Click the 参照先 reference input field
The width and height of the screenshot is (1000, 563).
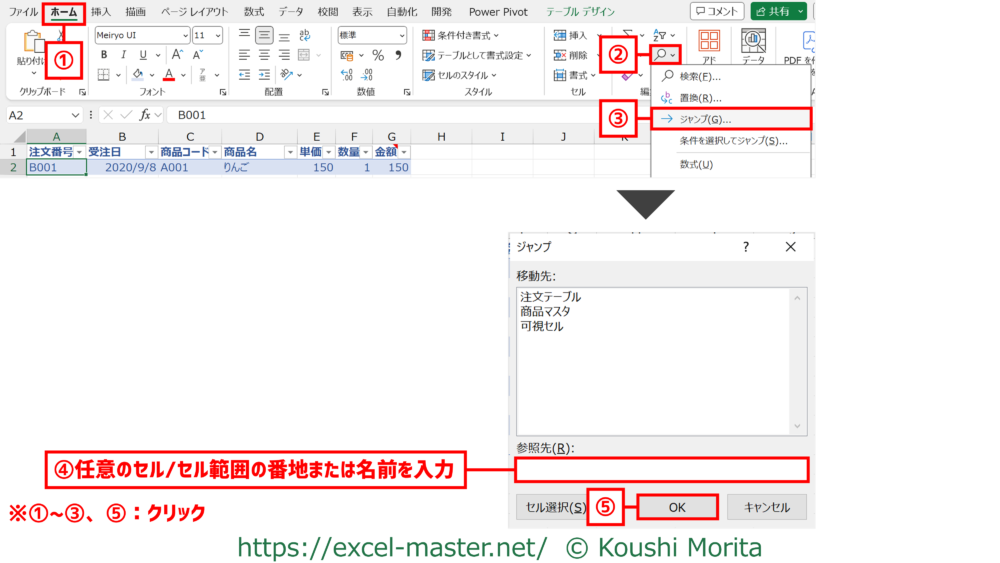point(662,470)
